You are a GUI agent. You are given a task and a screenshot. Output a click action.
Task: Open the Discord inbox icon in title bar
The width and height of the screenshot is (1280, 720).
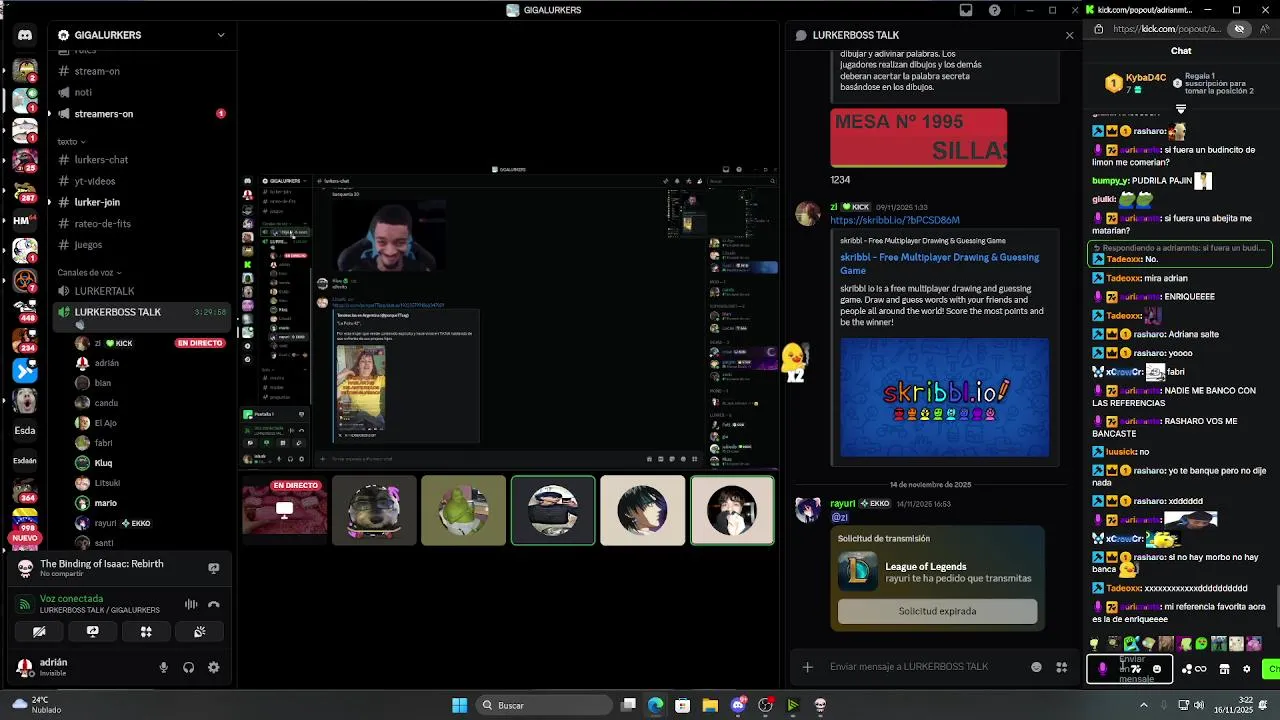[x=966, y=10]
